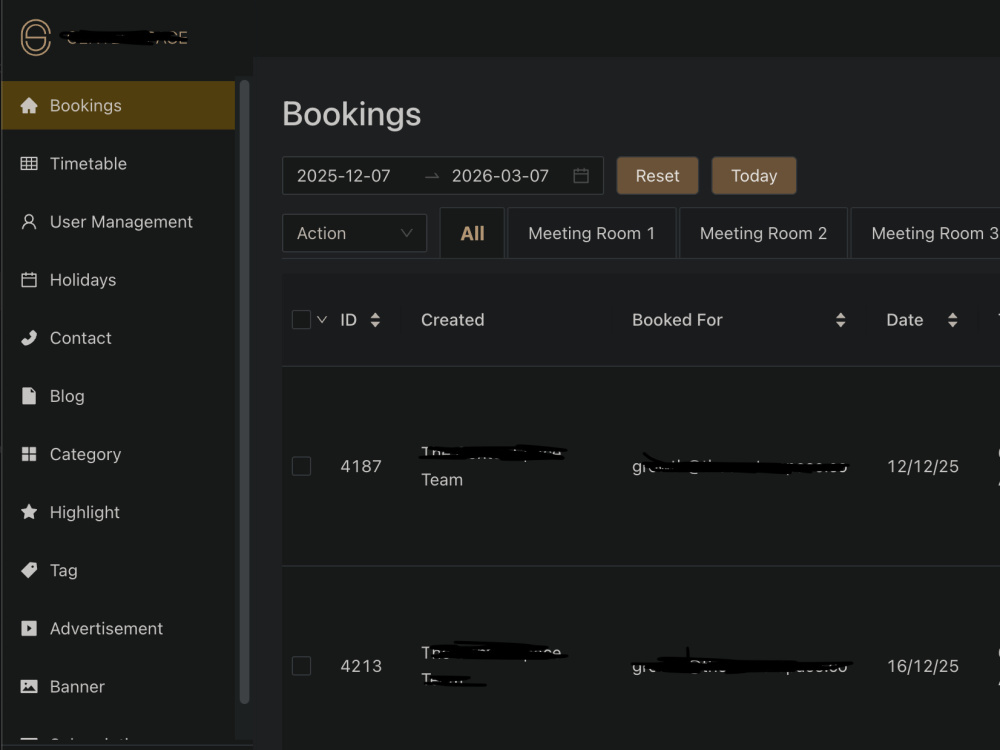Click the Timetable grid icon
Image resolution: width=1000 pixels, height=750 pixels.
click(29, 163)
